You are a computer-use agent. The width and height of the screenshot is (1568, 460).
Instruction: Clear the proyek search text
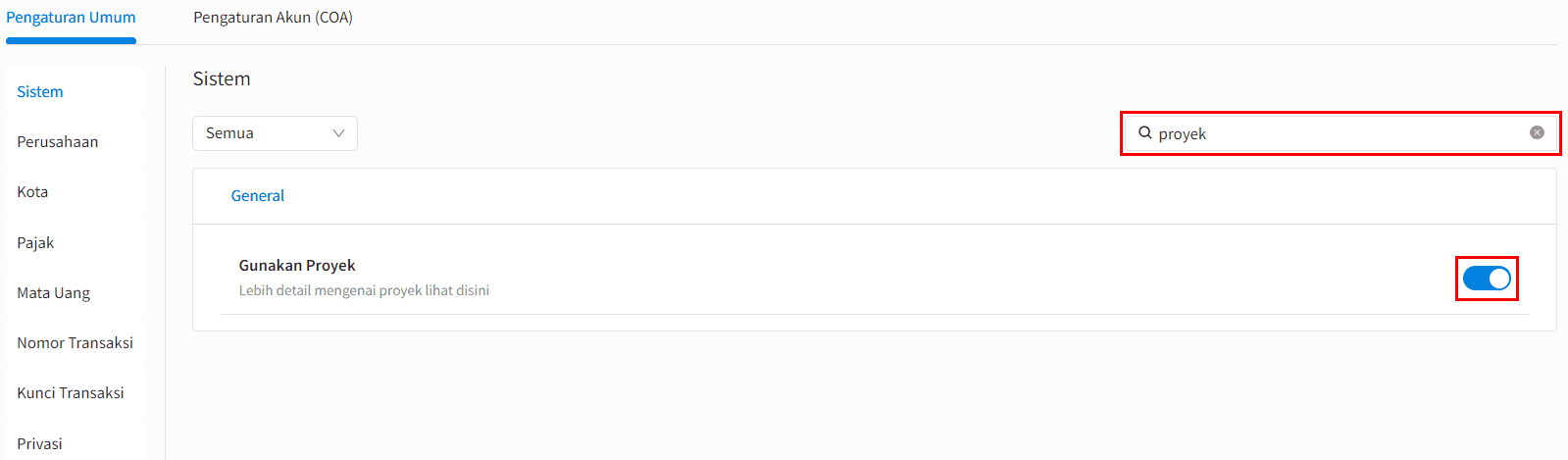[x=1537, y=132]
